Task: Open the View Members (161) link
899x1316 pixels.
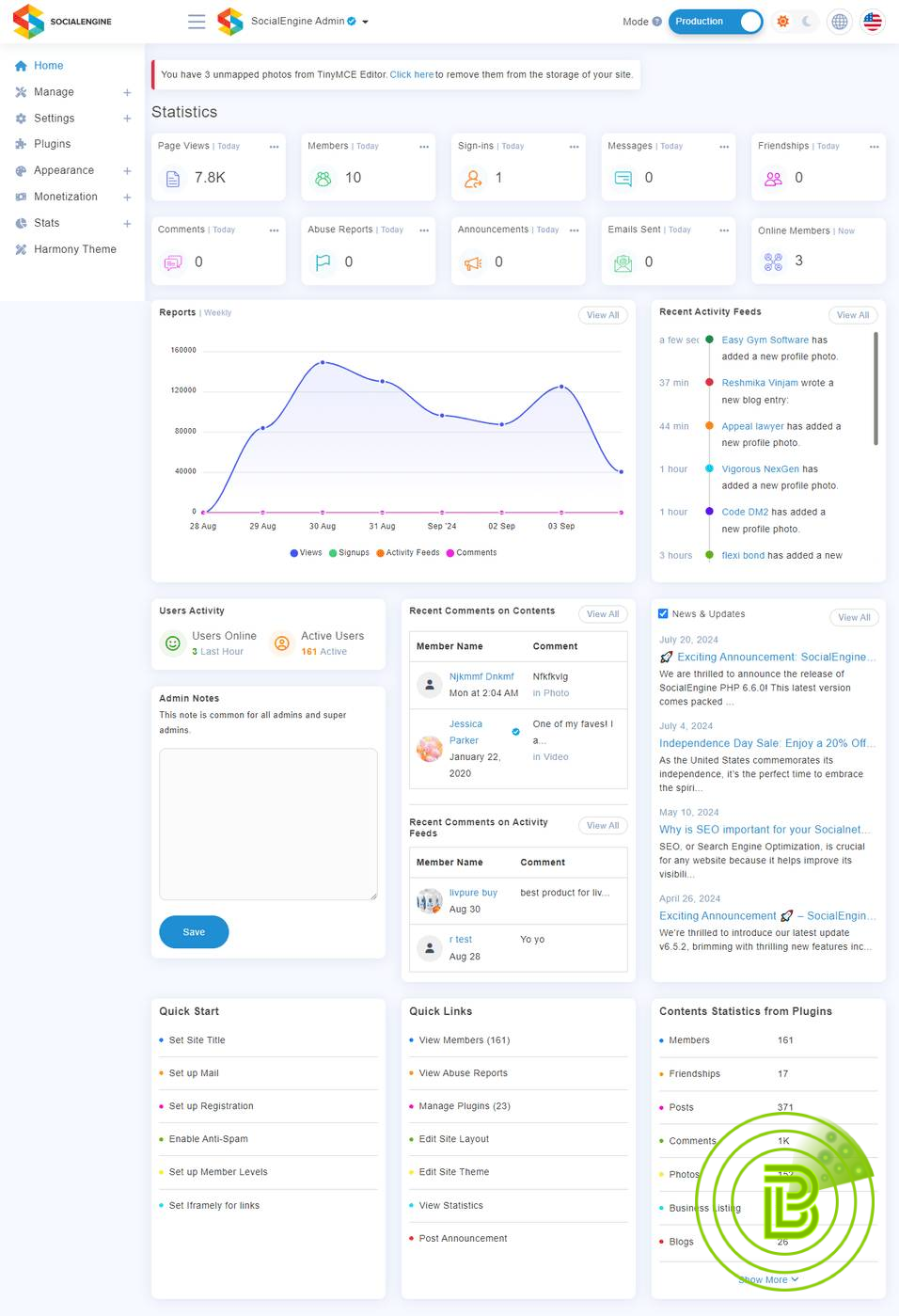Action: click(x=465, y=1040)
